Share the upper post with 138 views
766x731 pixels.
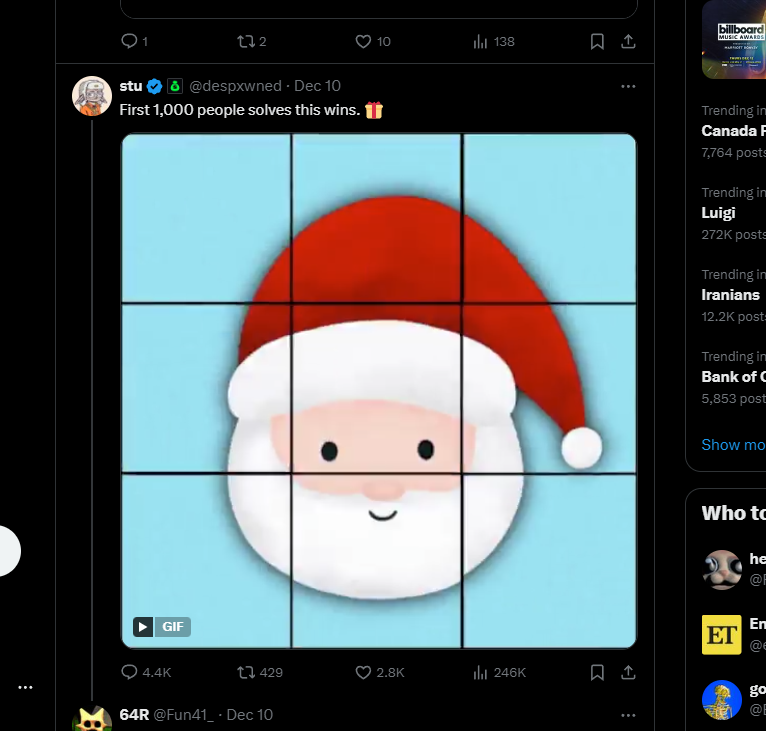click(x=628, y=42)
